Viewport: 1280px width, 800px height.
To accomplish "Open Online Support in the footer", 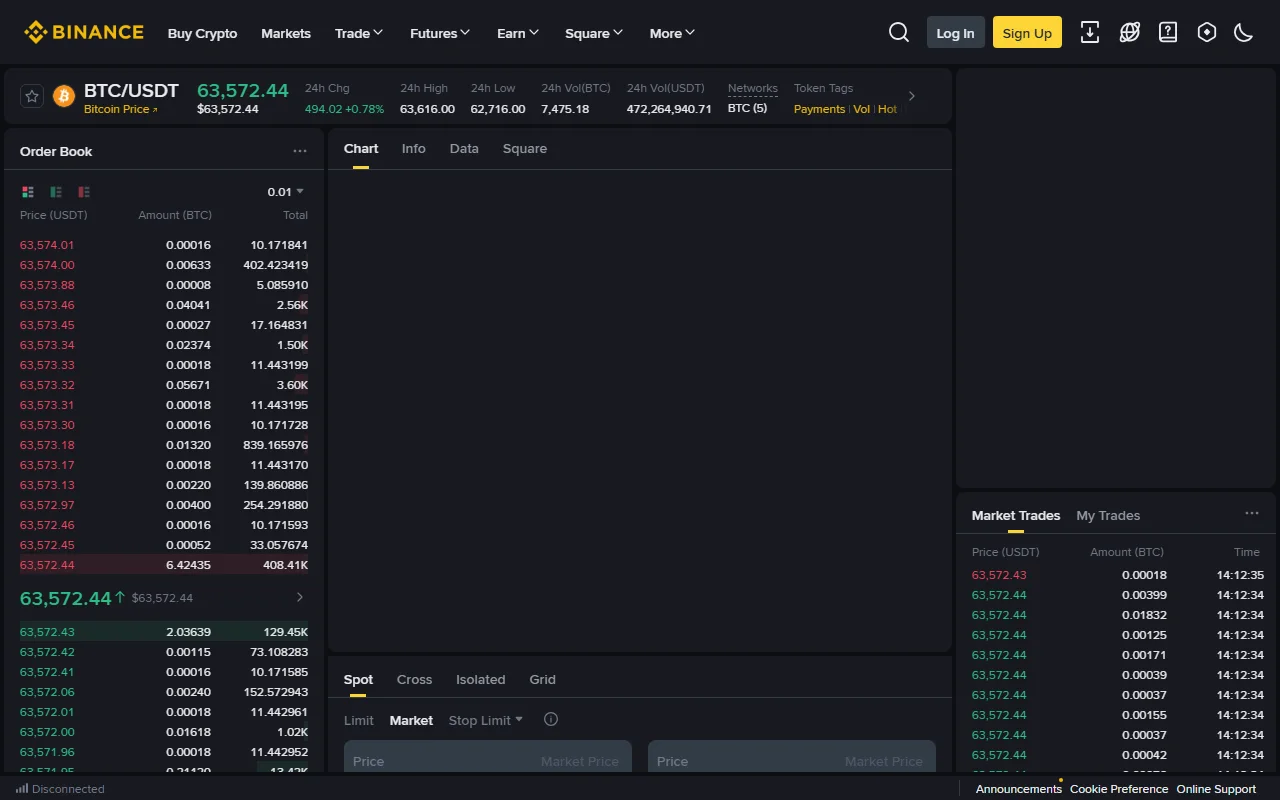I will point(1216,789).
